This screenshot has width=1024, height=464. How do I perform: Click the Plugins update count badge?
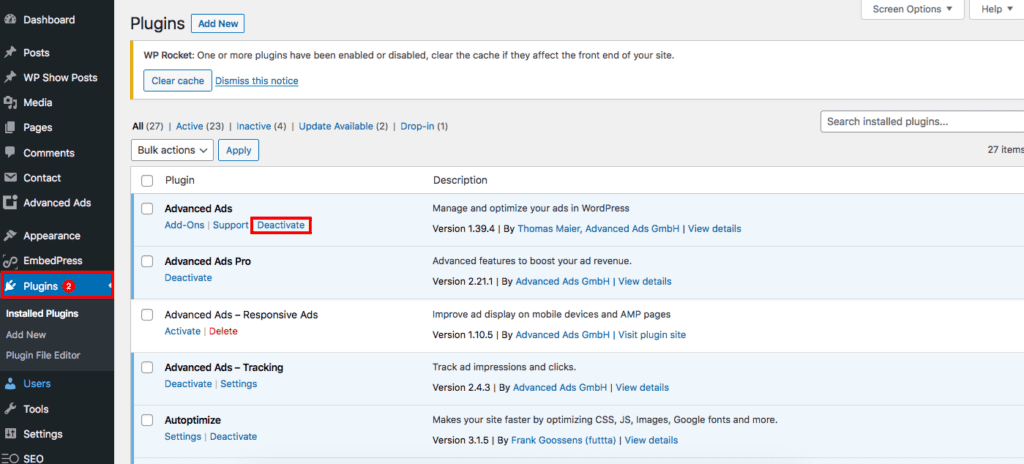68,286
